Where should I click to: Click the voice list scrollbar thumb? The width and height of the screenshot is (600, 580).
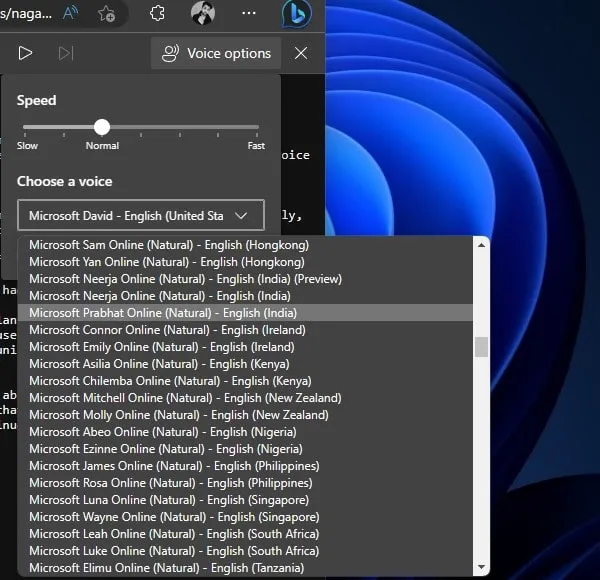[481, 347]
